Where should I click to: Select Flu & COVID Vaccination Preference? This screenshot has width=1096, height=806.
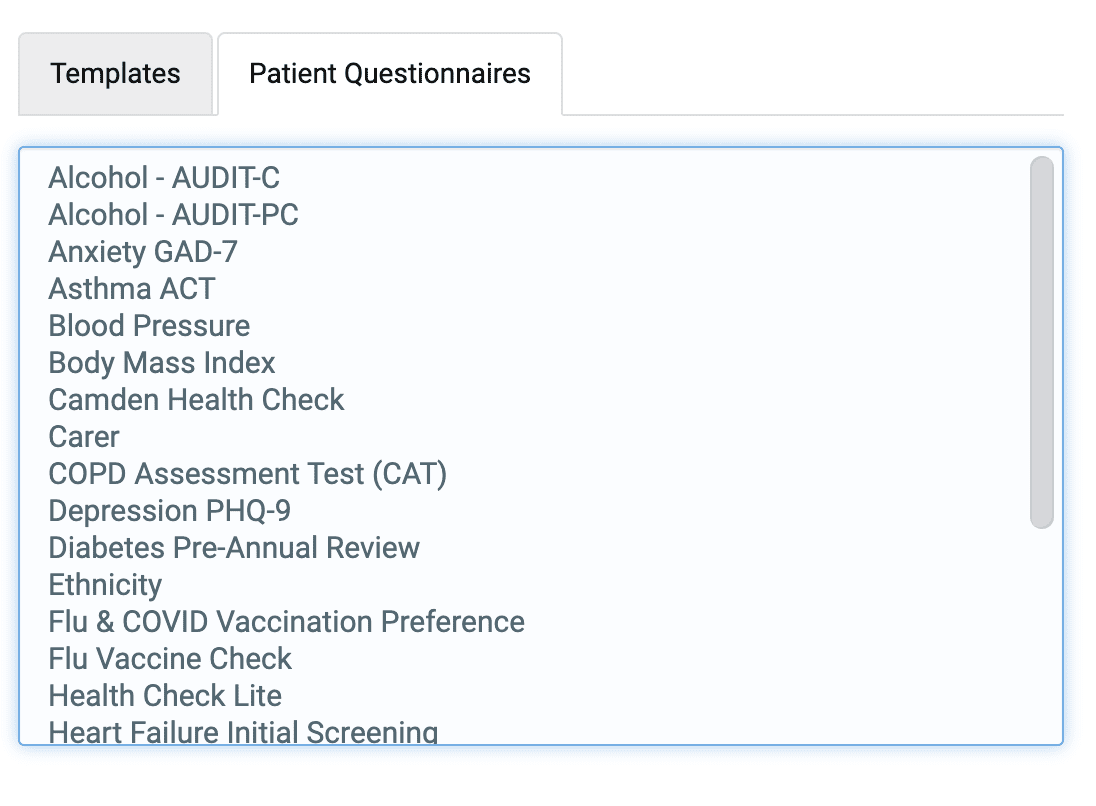[286, 622]
